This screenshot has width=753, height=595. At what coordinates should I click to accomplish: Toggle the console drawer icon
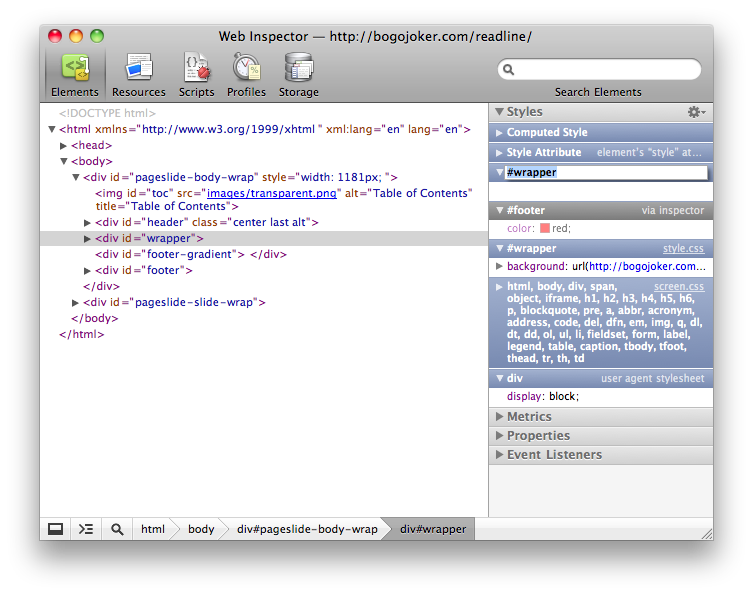(86, 529)
